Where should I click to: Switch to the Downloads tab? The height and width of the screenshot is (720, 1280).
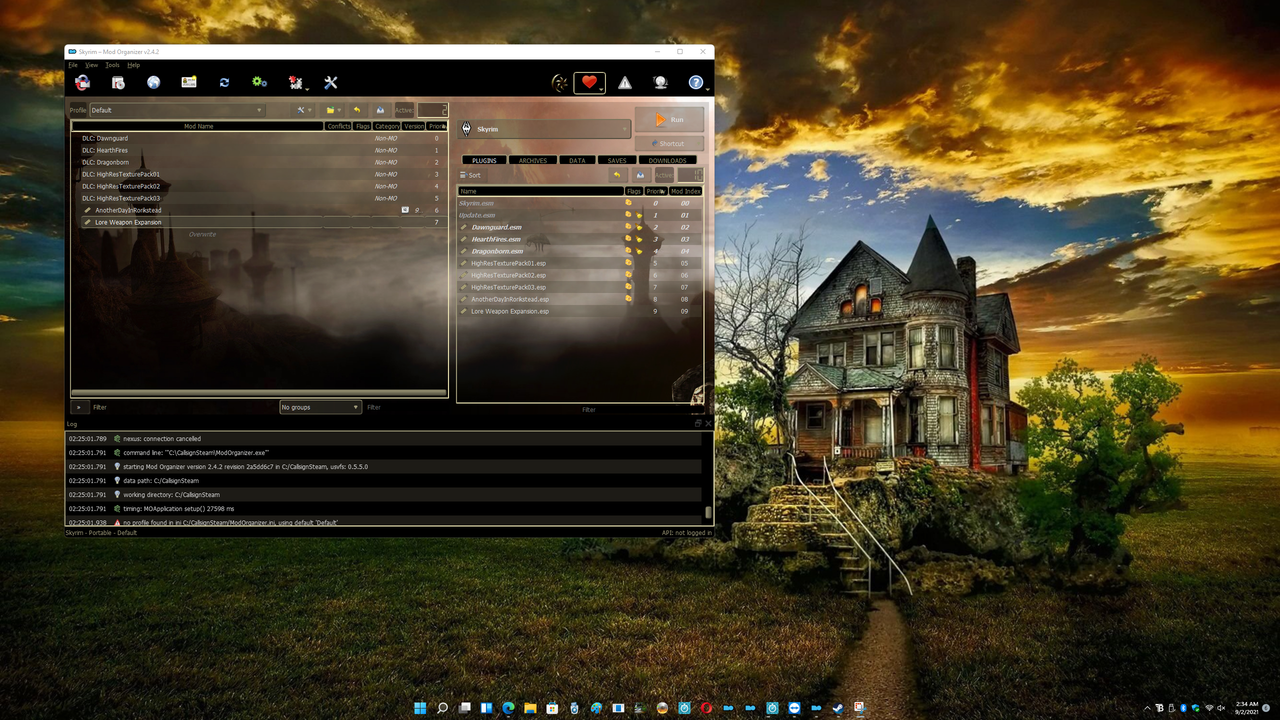coord(667,160)
